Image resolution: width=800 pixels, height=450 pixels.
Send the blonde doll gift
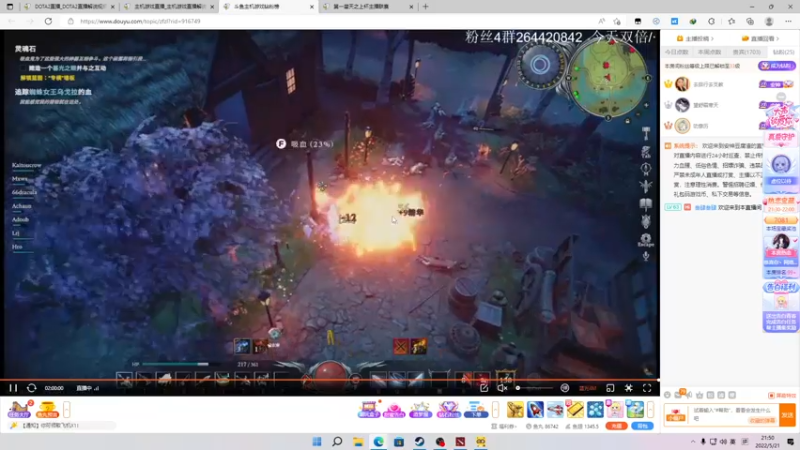point(615,409)
